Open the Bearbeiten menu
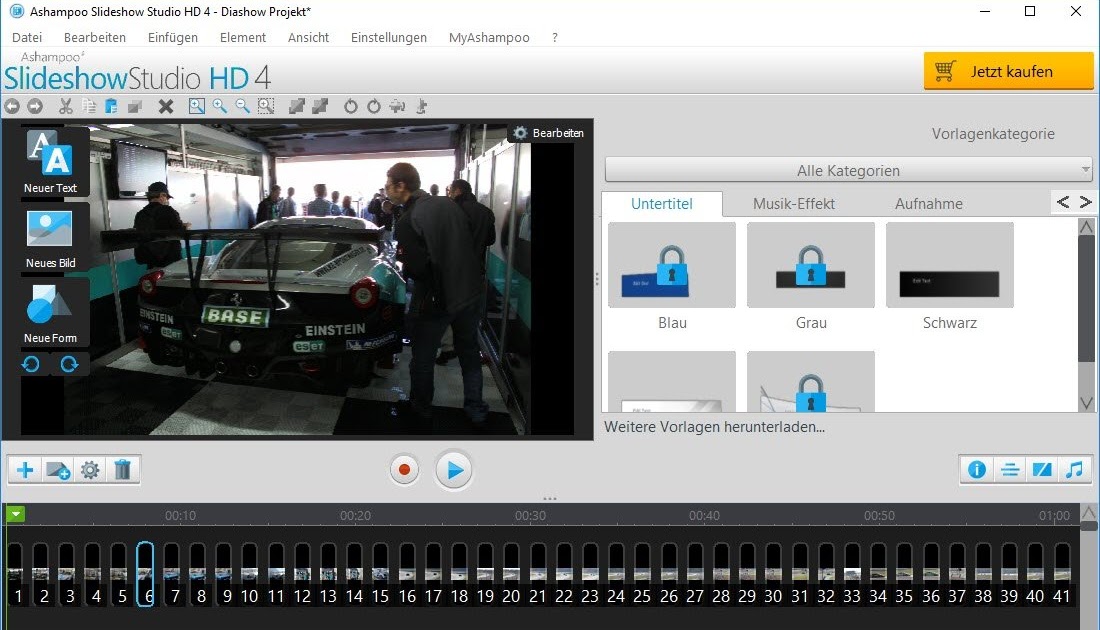 click(x=95, y=37)
